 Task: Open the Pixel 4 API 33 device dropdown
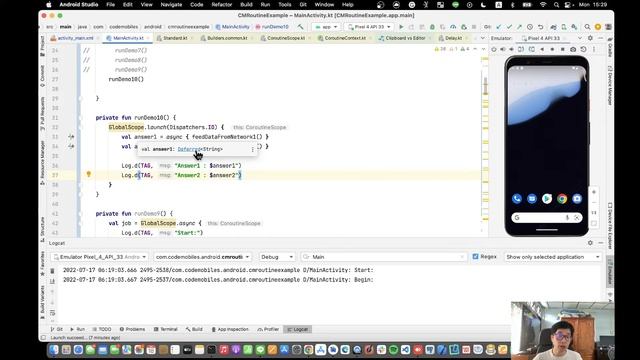point(369,27)
